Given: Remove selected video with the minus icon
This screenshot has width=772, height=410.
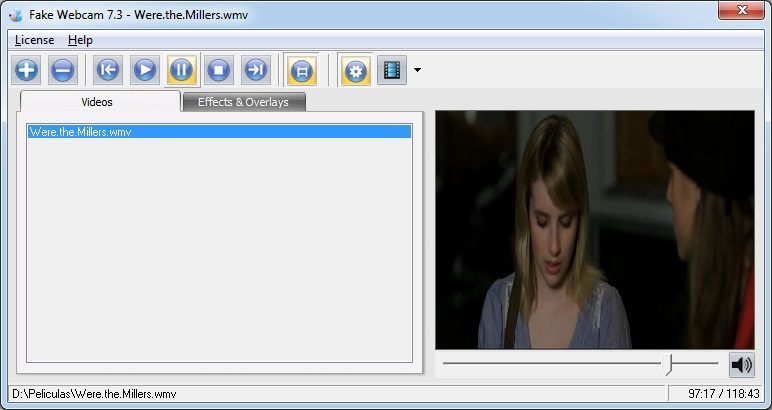Looking at the screenshot, I should coord(63,70).
